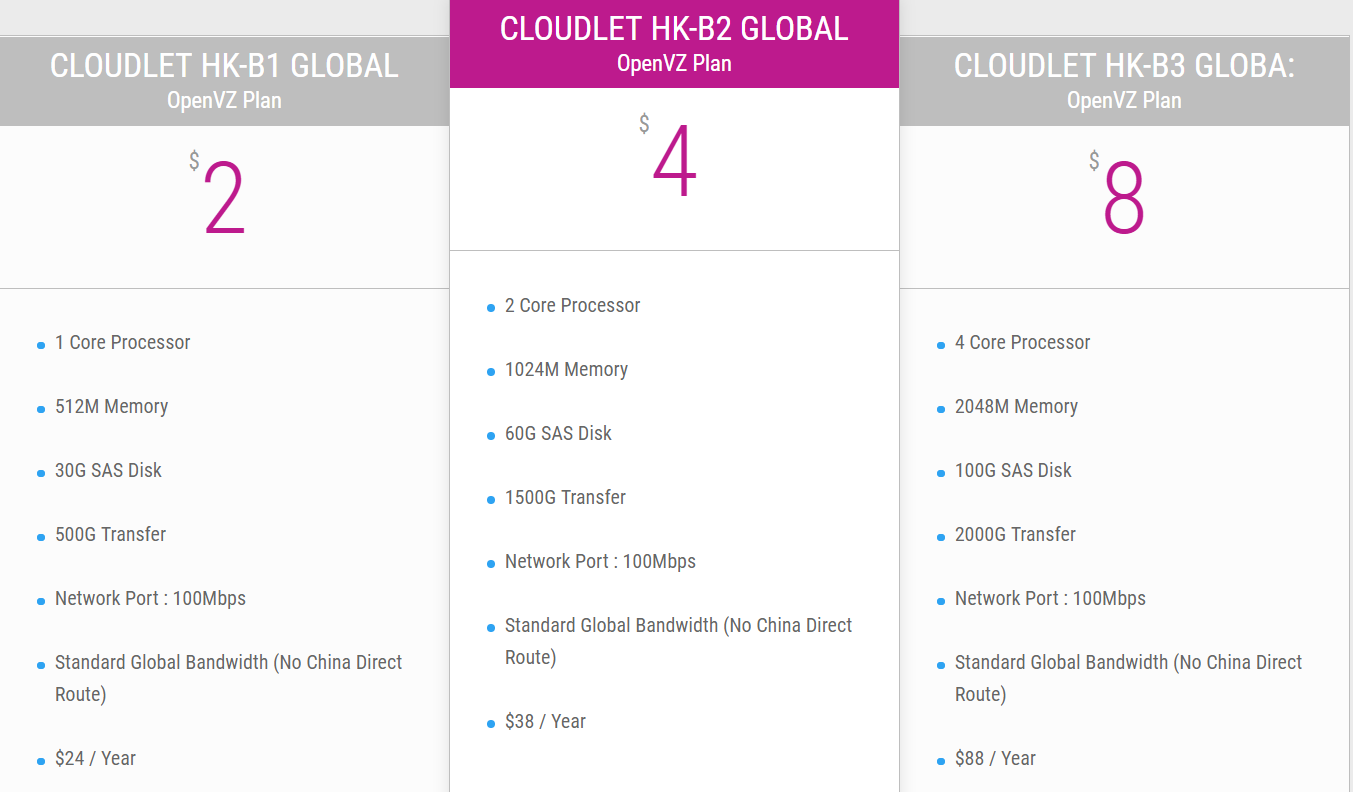Click Standard Global Bandwidth text in HK-B1 plan
This screenshot has height=792, width=1353.
(229, 678)
